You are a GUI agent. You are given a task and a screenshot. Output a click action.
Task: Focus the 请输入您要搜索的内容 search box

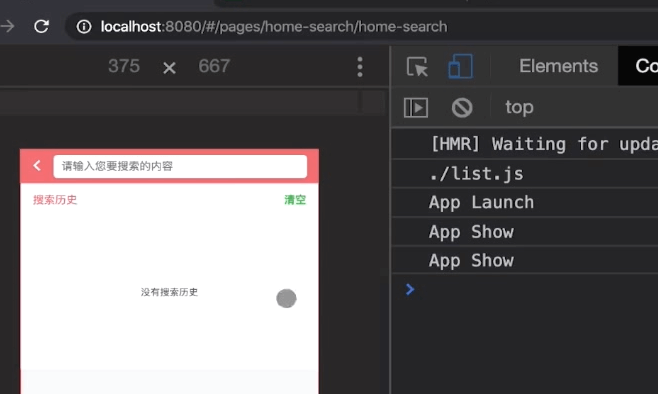(x=180, y=166)
